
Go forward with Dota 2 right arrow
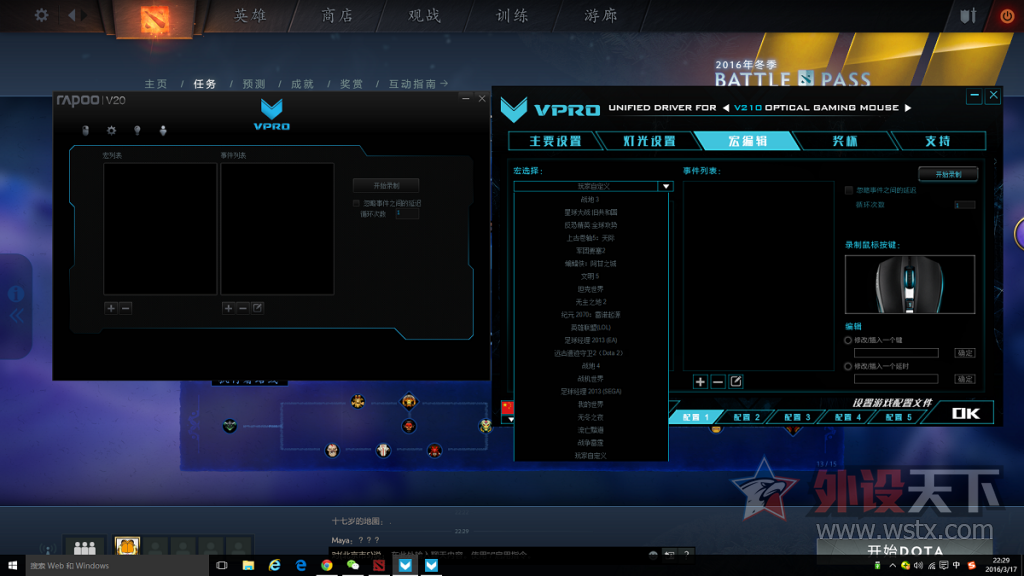click(x=85, y=15)
